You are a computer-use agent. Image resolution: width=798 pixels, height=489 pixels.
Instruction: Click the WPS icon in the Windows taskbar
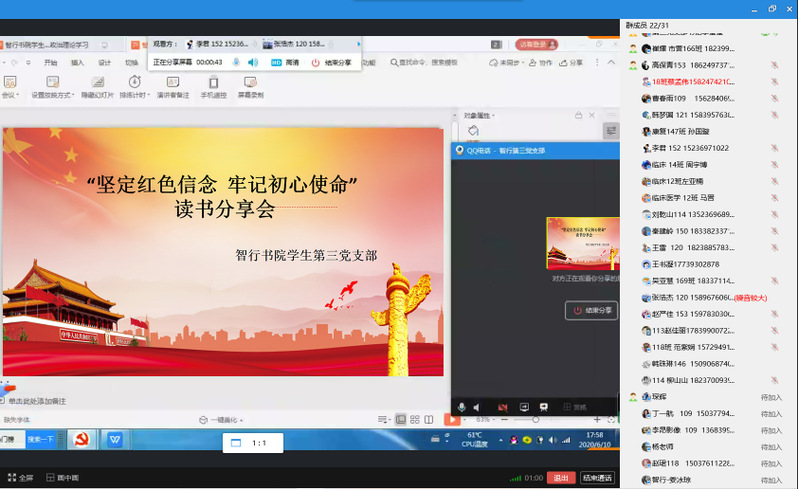coord(115,439)
